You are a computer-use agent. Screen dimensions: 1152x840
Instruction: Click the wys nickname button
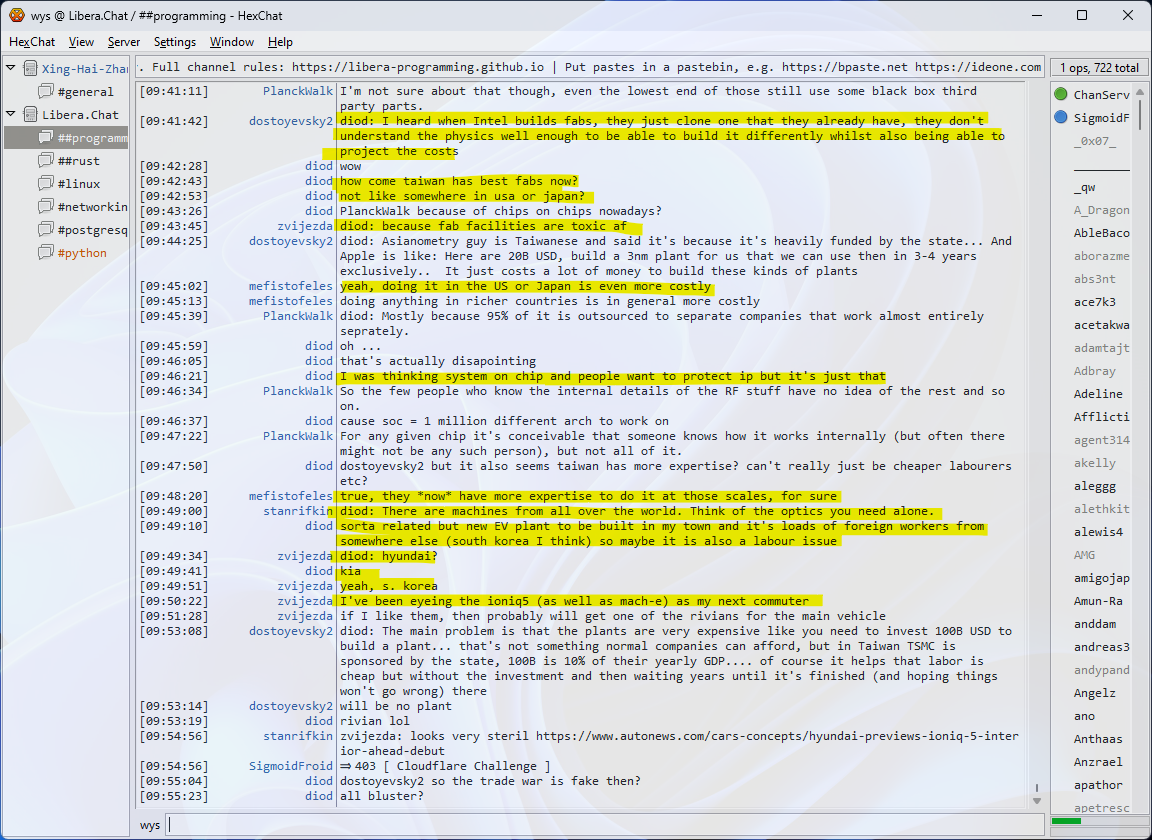tap(150, 825)
